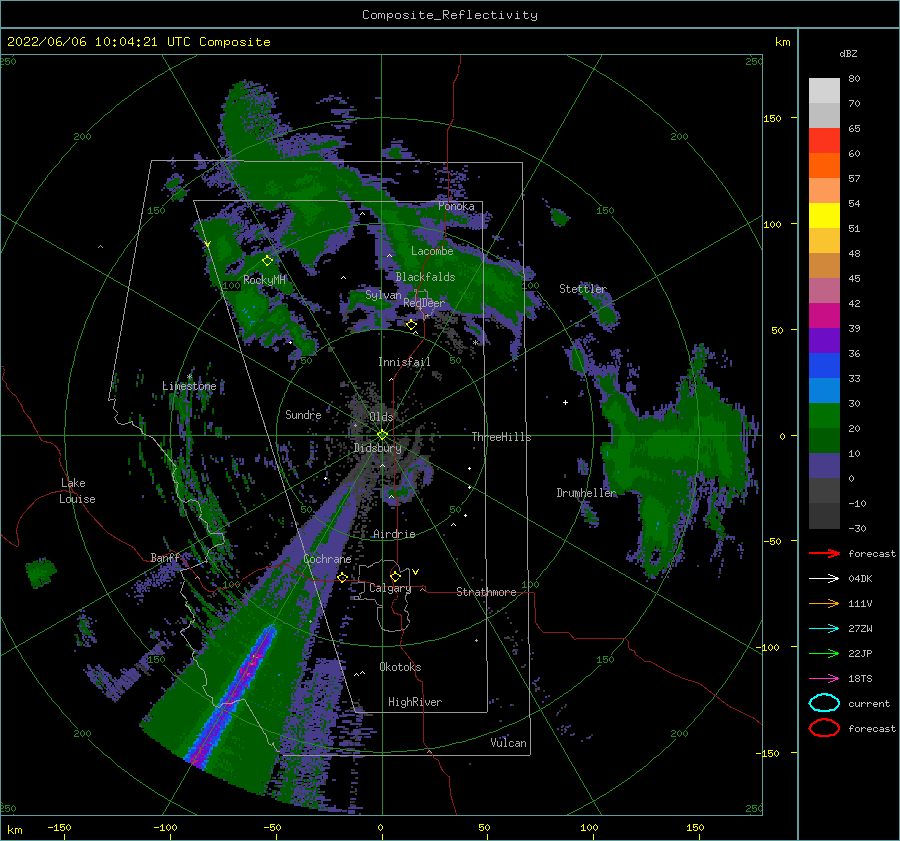Viewport: 900px width, 841px height.
Task: Click the Cochrane city label
Action: [327, 559]
